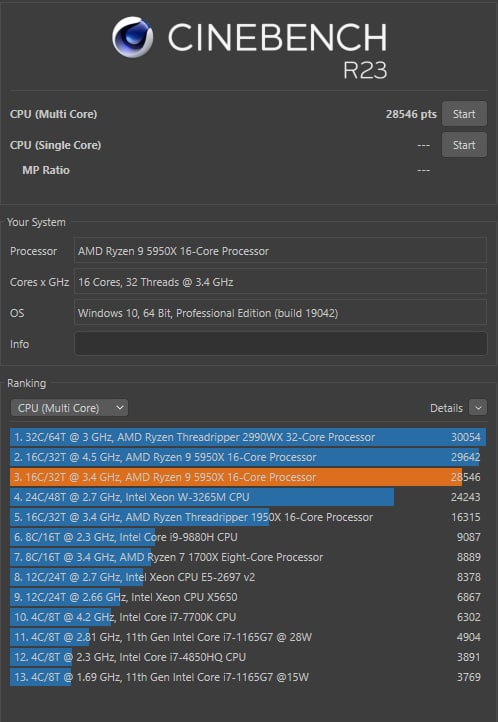Select highlighted orange row 5950X at 3.4 GHz
The width and height of the screenshot is (498, 722).
click(248, 477)
